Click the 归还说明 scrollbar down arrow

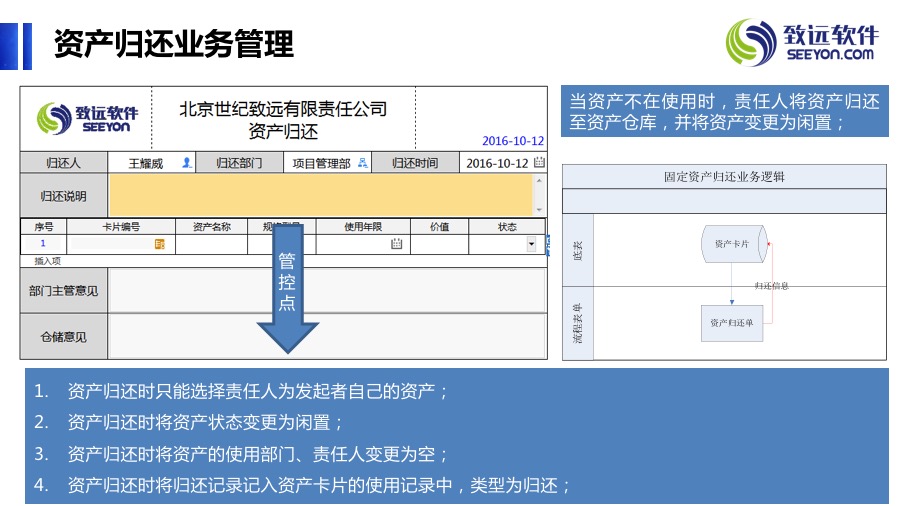pyautogui.click(x=539, y=210)
